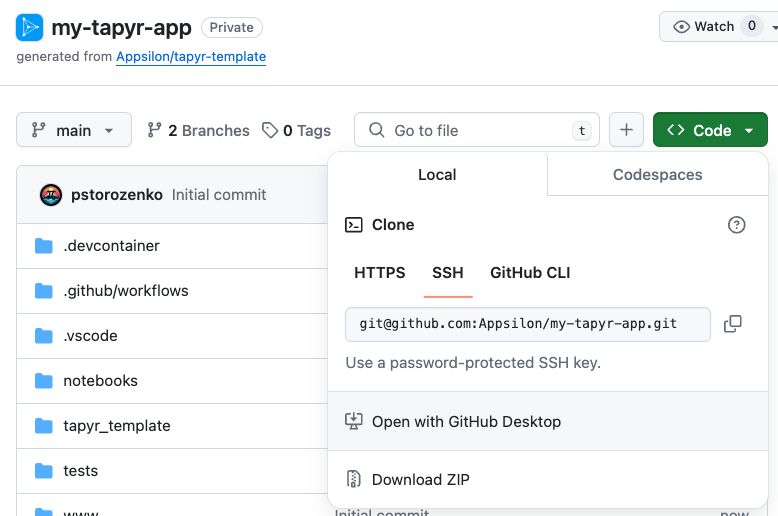Click the watcher count 0 badge
This screenshot has width=778, height=516.
pyautogui.click(x=752, y=26)
